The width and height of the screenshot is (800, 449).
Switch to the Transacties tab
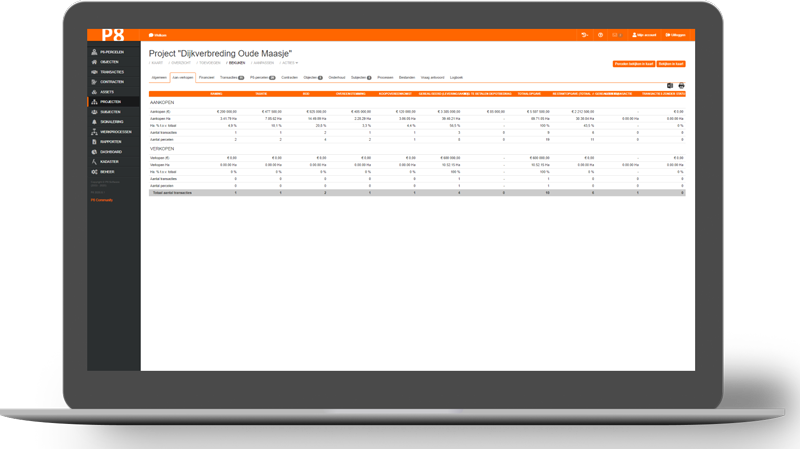coord(232,78)
